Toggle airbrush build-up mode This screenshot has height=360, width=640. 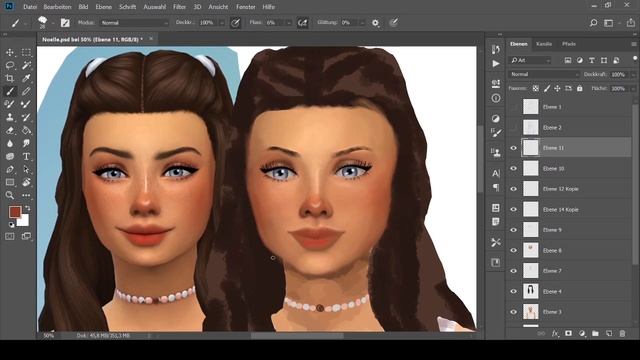click(302, 23)
